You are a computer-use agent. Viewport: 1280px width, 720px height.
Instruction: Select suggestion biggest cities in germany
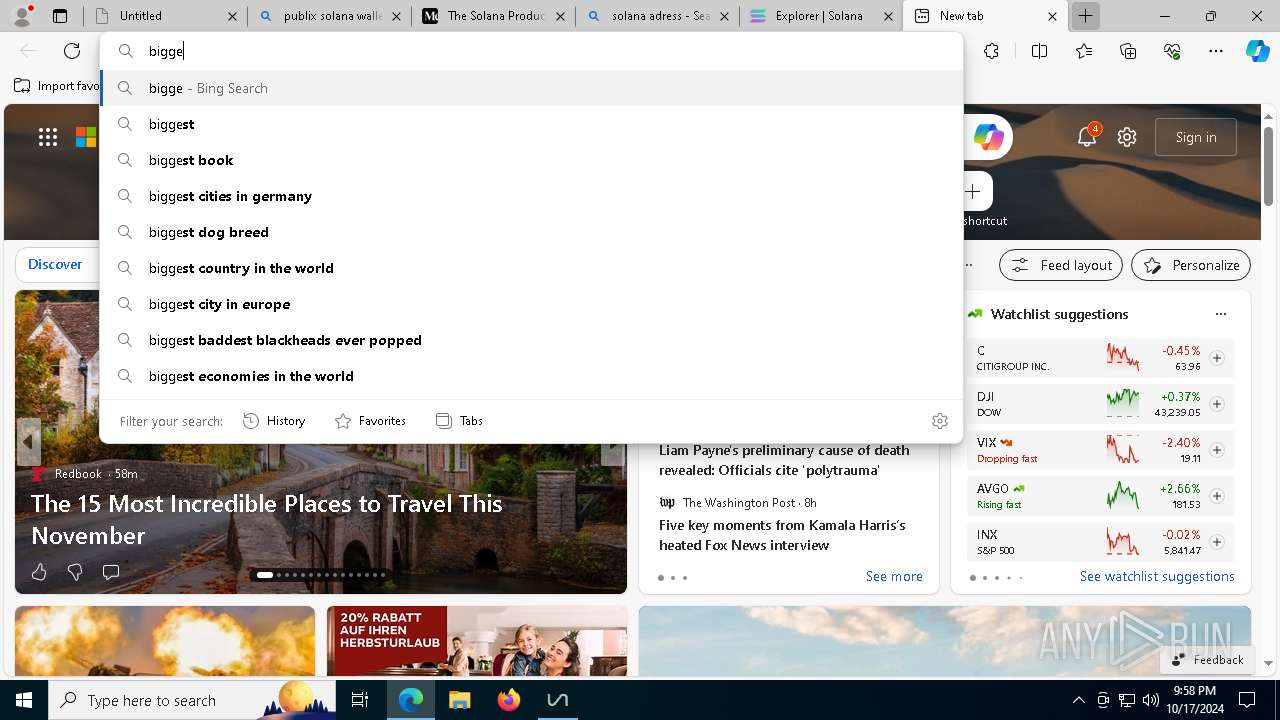tap(531, 196)
